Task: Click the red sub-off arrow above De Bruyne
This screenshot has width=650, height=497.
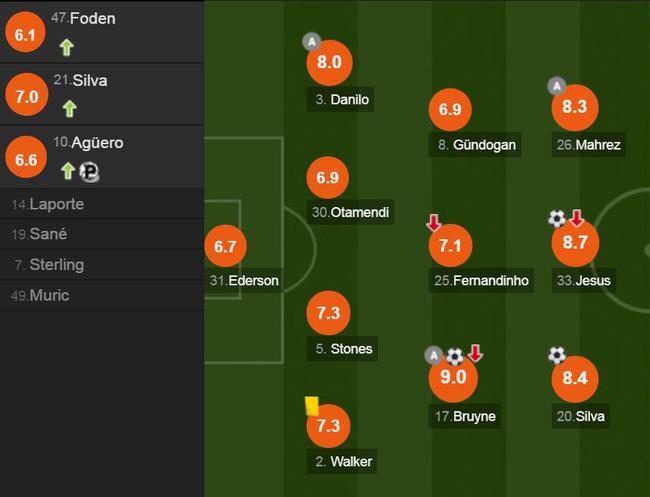Action: tap(475, 353)
